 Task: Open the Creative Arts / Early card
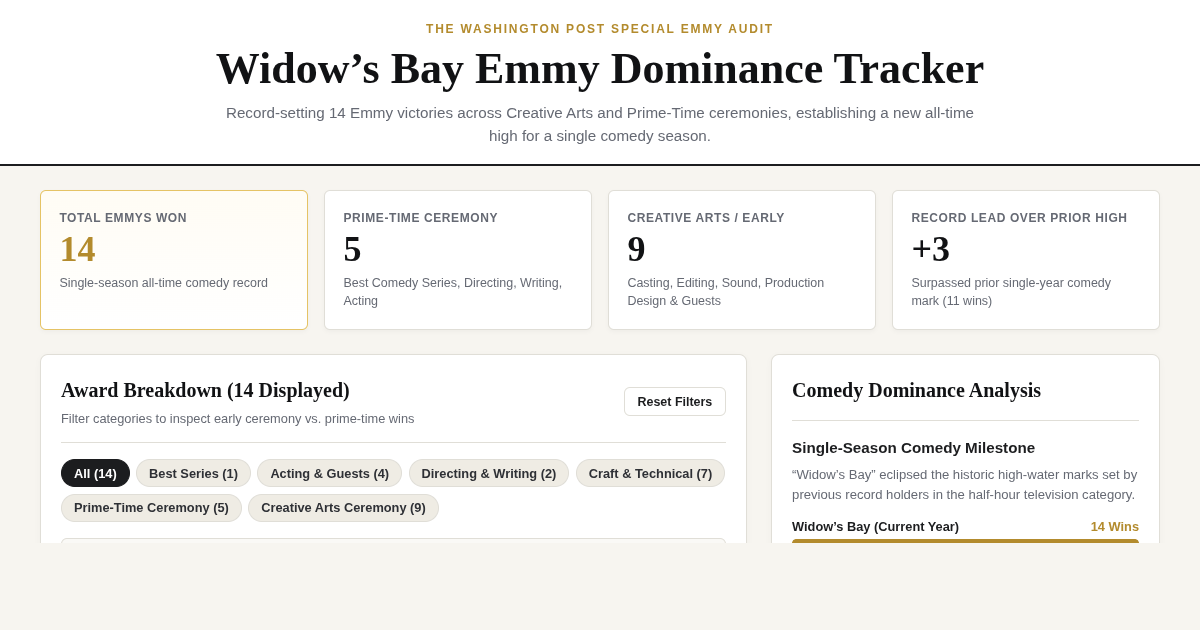pos(742,260)
